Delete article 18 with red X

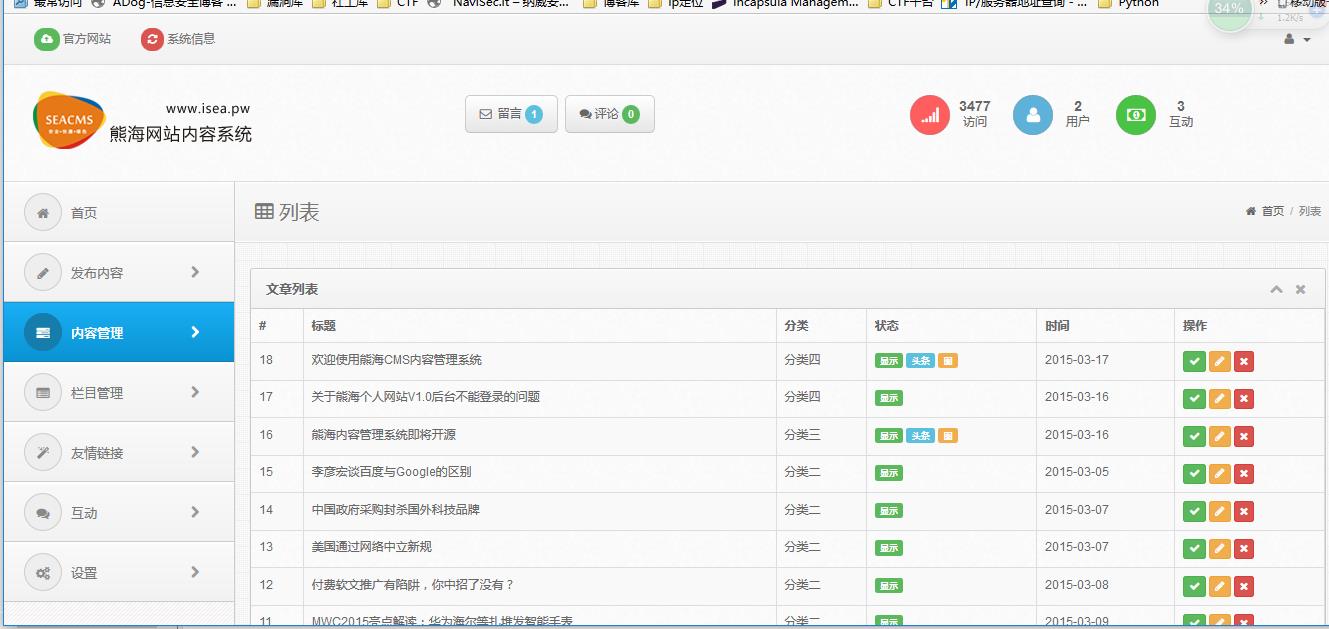tap(1244, 362)
